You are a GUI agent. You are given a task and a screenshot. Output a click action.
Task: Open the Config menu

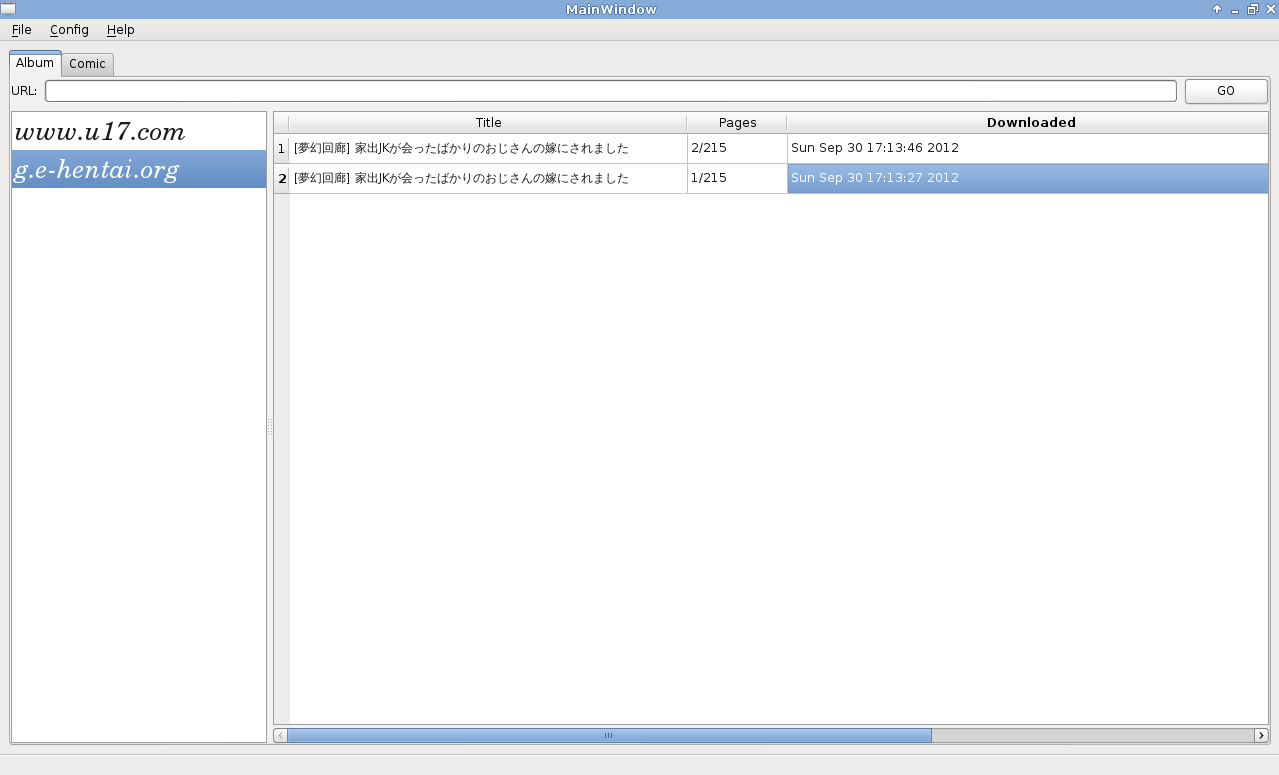pos(69,30)
